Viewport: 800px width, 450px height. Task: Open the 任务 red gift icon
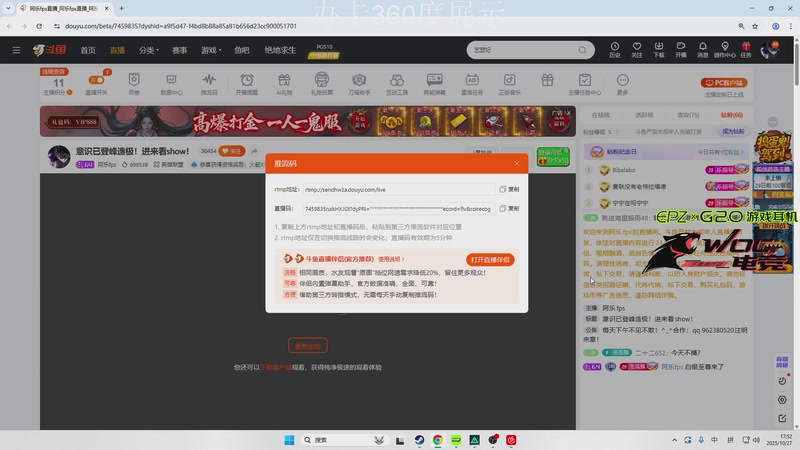pos(746,49)
